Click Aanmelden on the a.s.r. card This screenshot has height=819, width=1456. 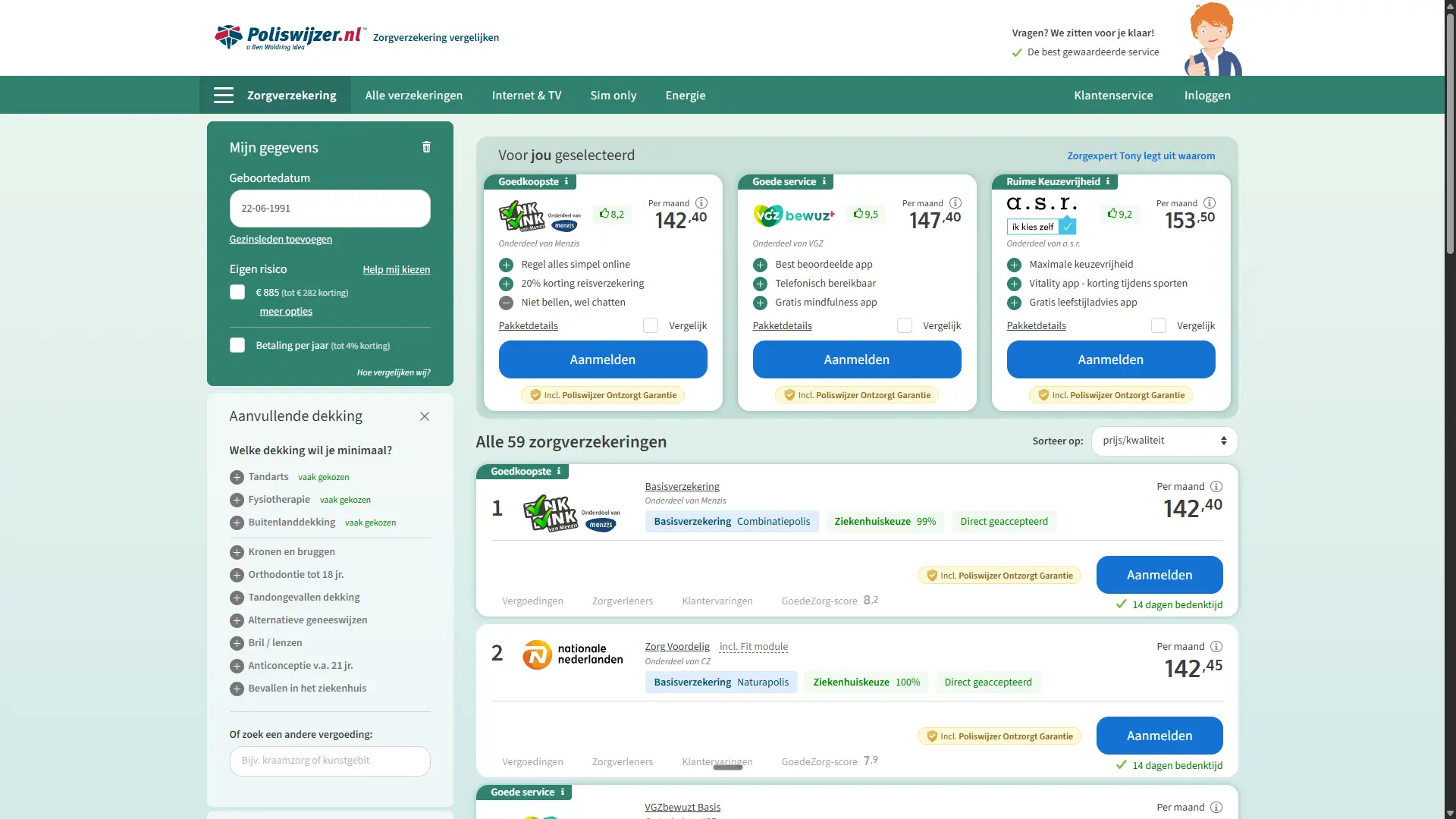pyautogui.click(x=1111, y=359)
